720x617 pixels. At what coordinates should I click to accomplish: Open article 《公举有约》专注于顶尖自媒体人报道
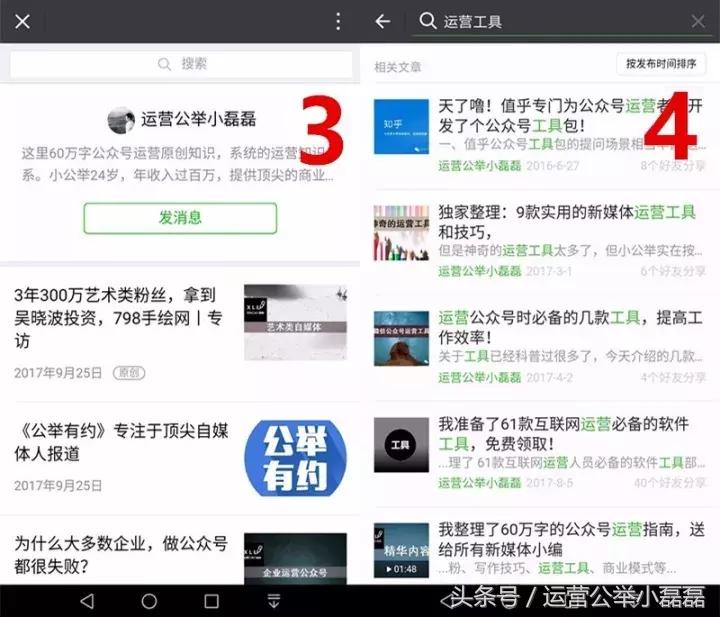click(x=121, y=442)
